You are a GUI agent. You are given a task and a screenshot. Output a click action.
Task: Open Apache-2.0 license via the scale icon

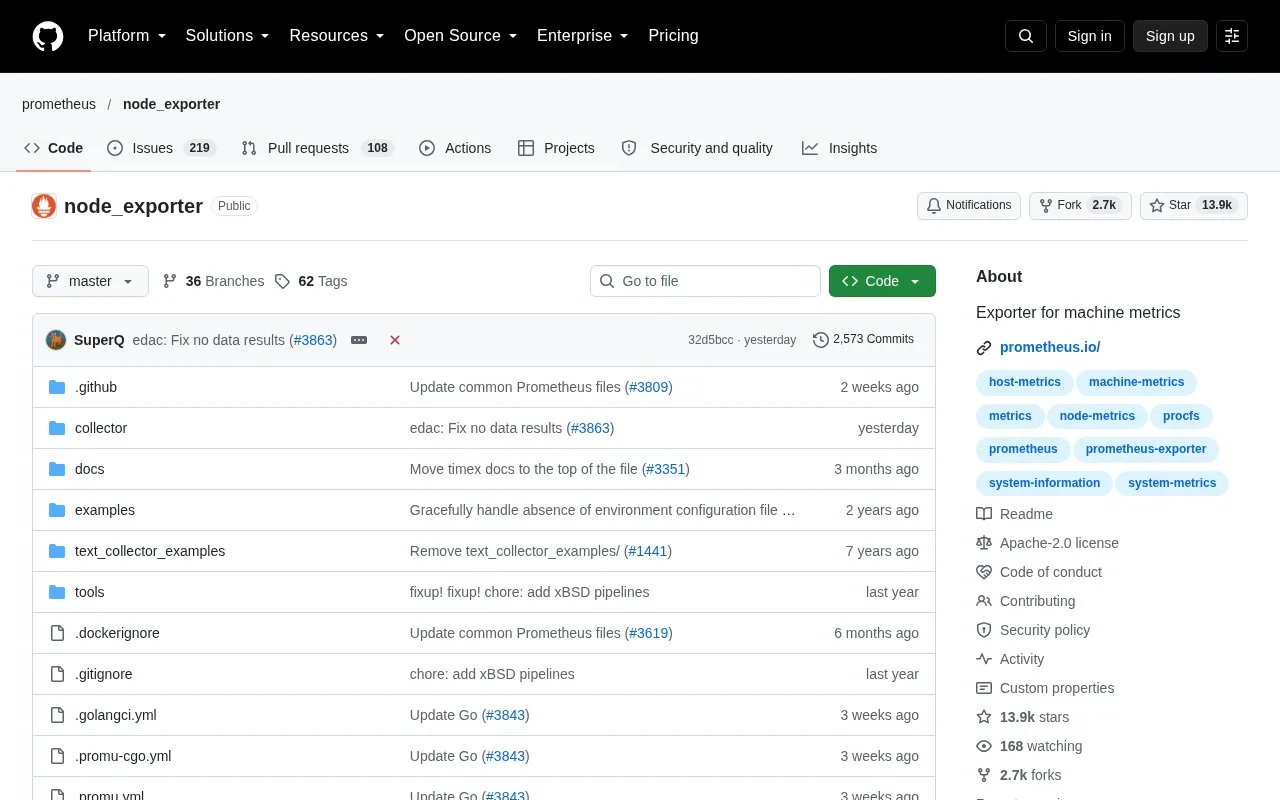pyautogui.click(x=984, y=543)
